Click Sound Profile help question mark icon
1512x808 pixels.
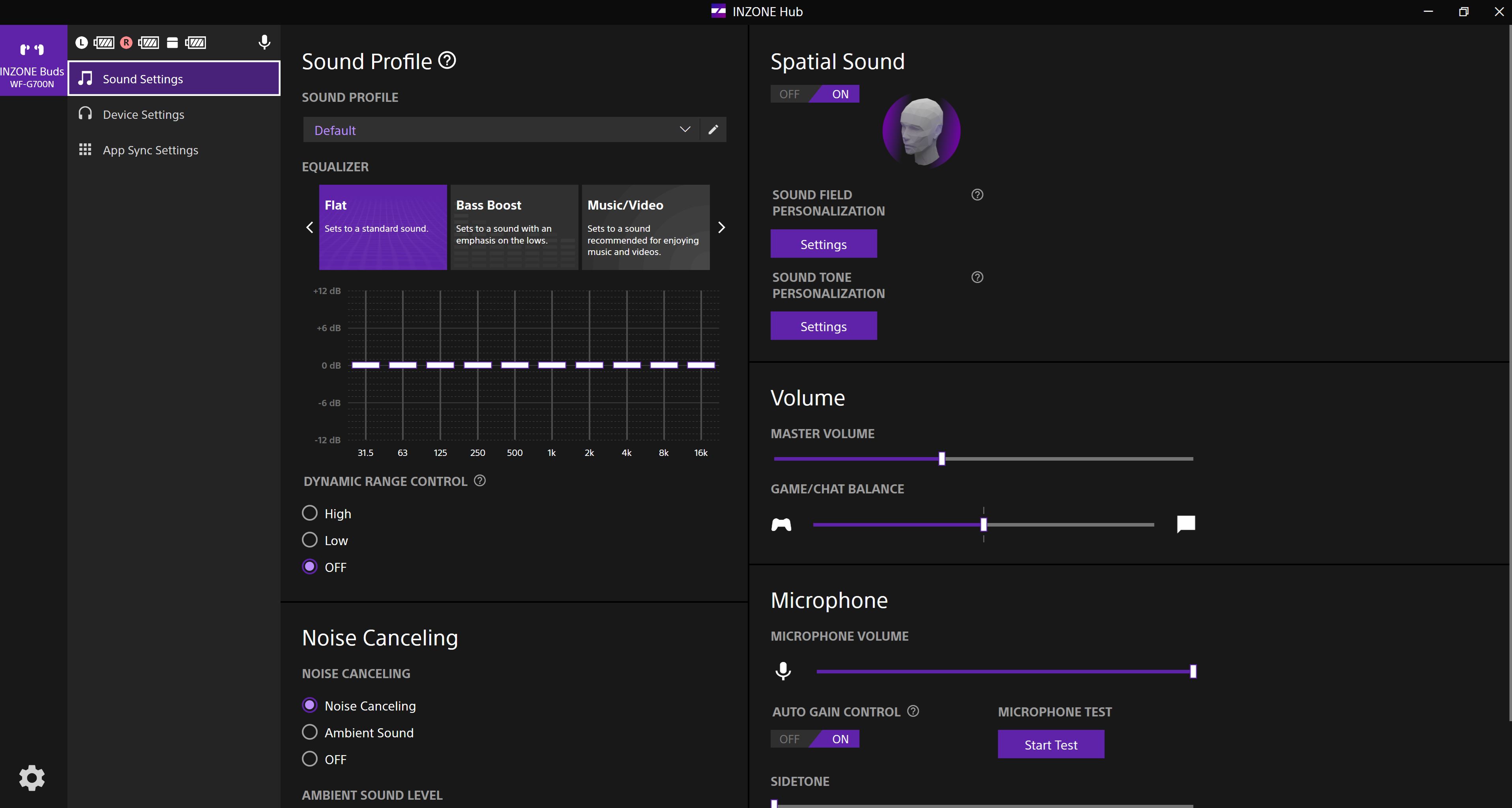[x=447, y=60]
